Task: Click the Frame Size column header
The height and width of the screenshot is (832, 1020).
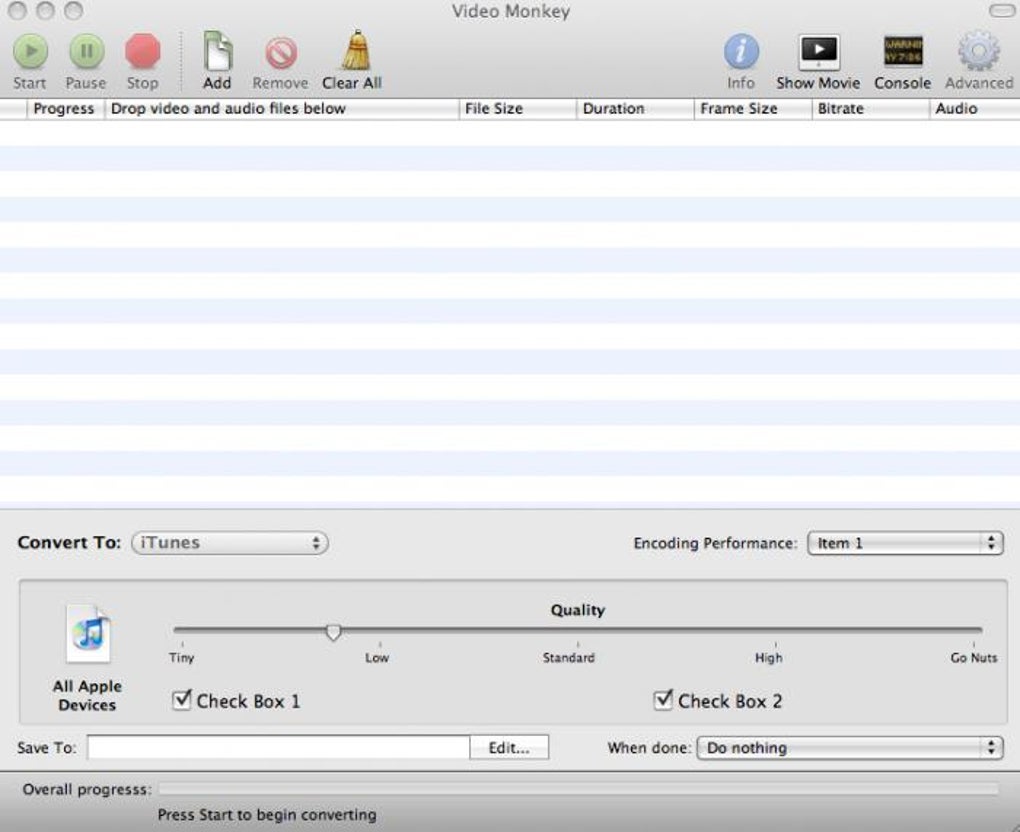Action: [753, 109]
